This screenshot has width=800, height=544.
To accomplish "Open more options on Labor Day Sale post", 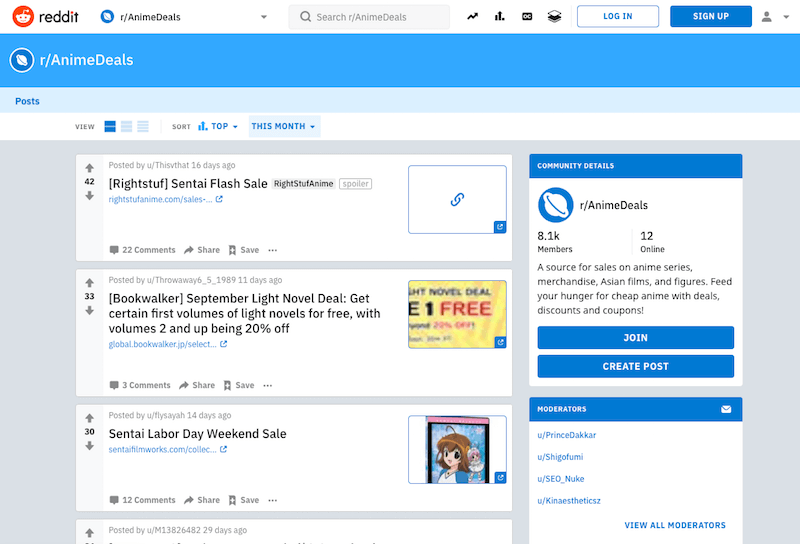I will 273,500.
